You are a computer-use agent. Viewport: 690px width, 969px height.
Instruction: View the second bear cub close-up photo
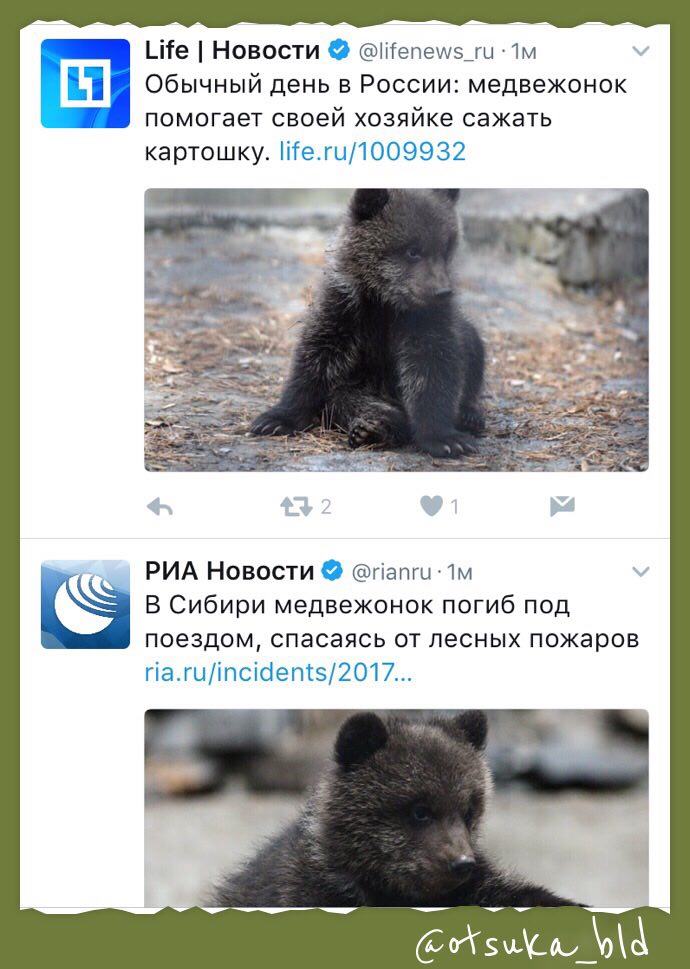(397, 808)
